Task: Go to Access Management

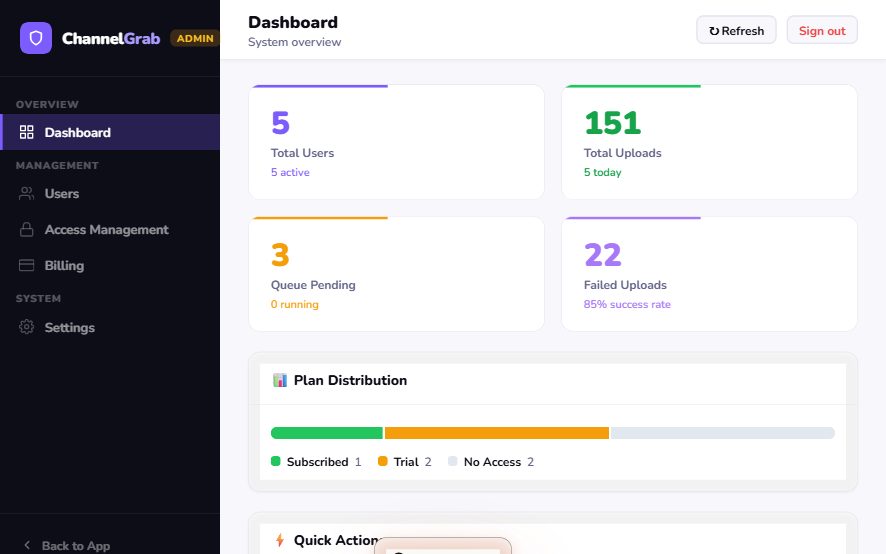Action: click(x=110, y=230)
